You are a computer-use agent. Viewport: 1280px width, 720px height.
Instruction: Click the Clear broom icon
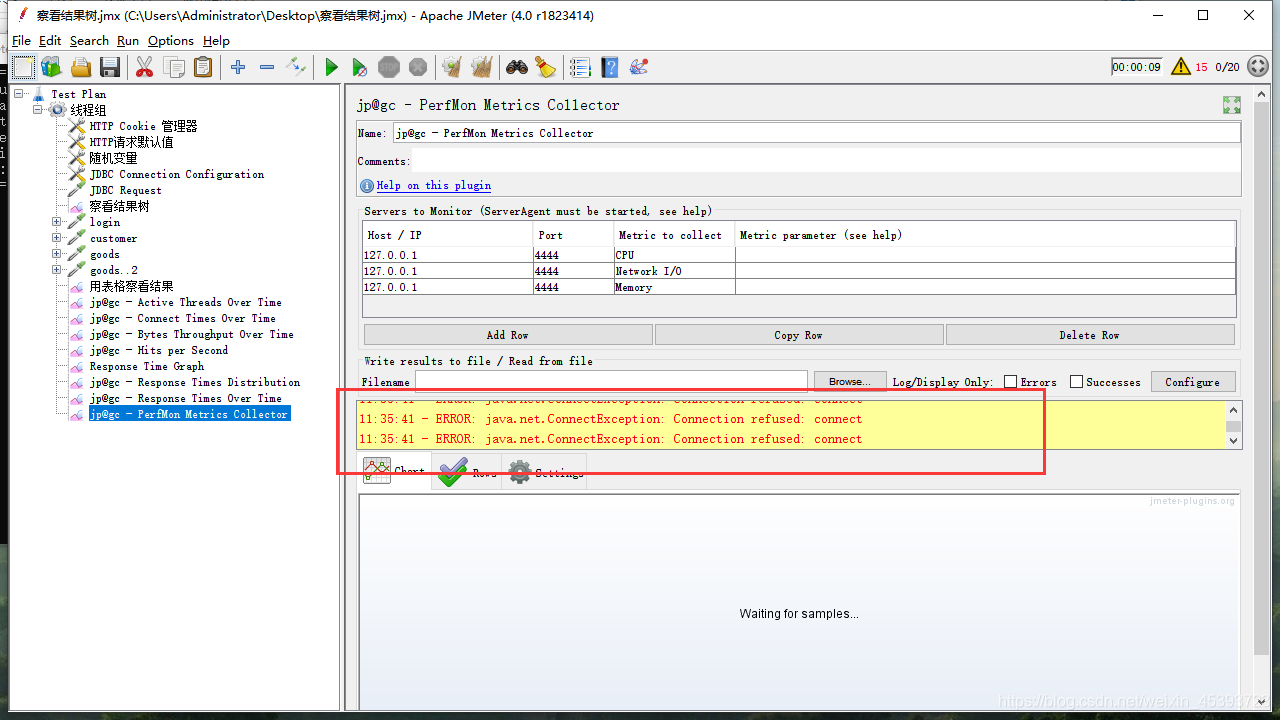pyautogui.click(x=453, y=67)
